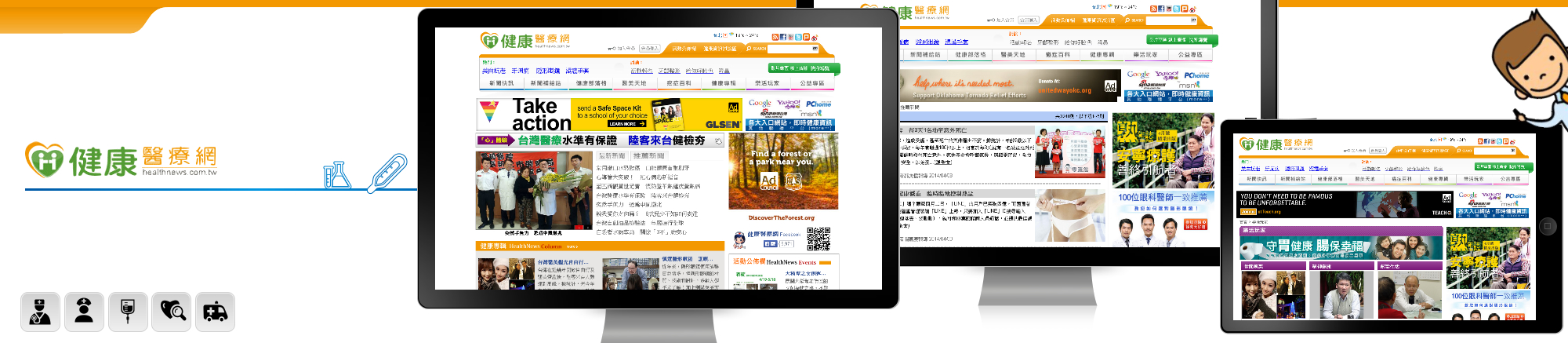Image resolution: width=1568 pixels, height=343 pixels.
Task: Open the YOU DON'T NEED TO BE FAMOUS banner
Action: coord(1346,205)
